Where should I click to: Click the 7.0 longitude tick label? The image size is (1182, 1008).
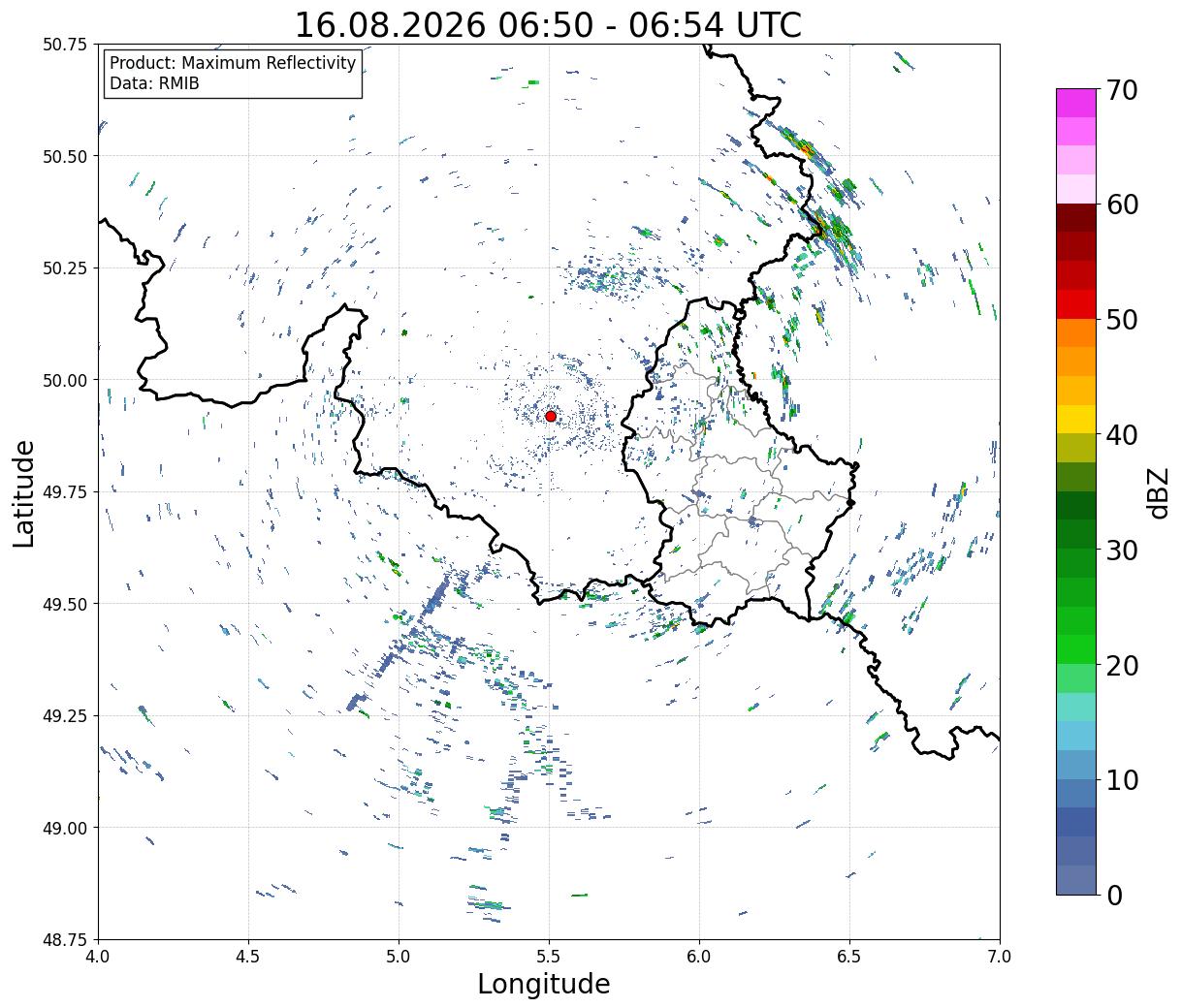[1000, 957]
